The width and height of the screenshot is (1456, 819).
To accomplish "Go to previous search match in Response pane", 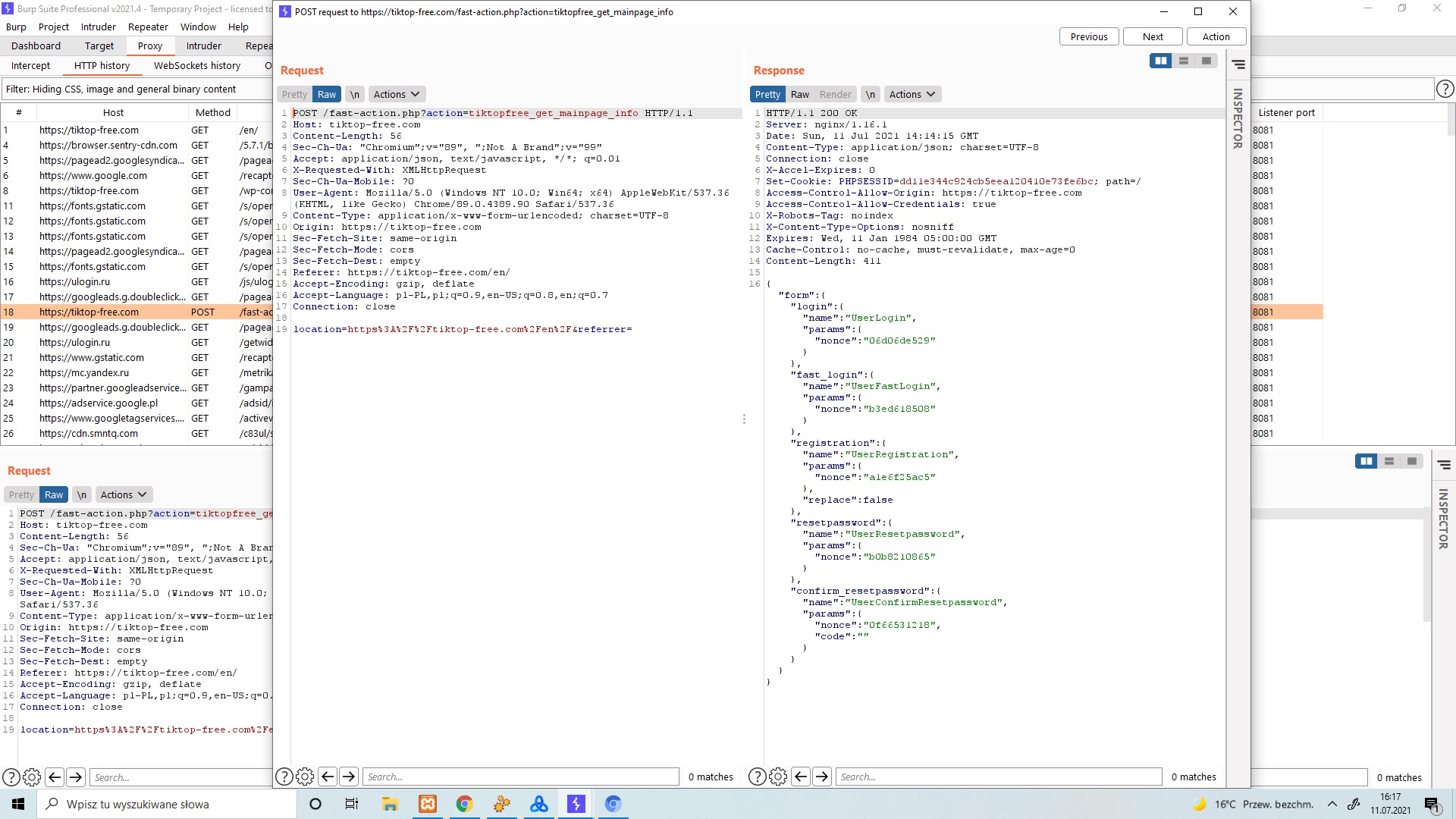I will click(801, 777).
